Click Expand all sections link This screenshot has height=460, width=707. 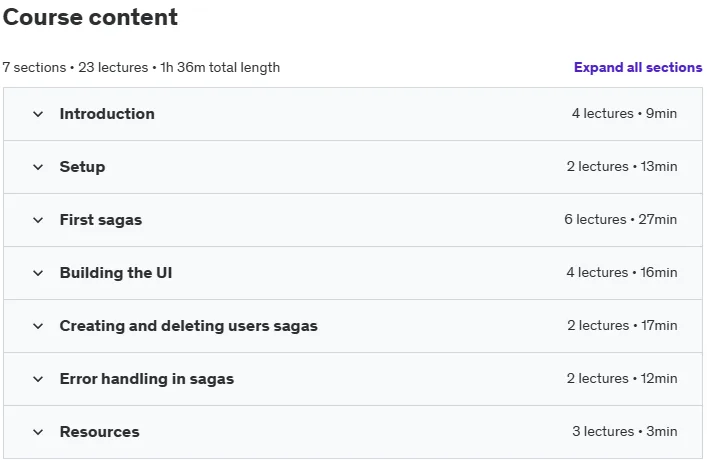(638, 67)
